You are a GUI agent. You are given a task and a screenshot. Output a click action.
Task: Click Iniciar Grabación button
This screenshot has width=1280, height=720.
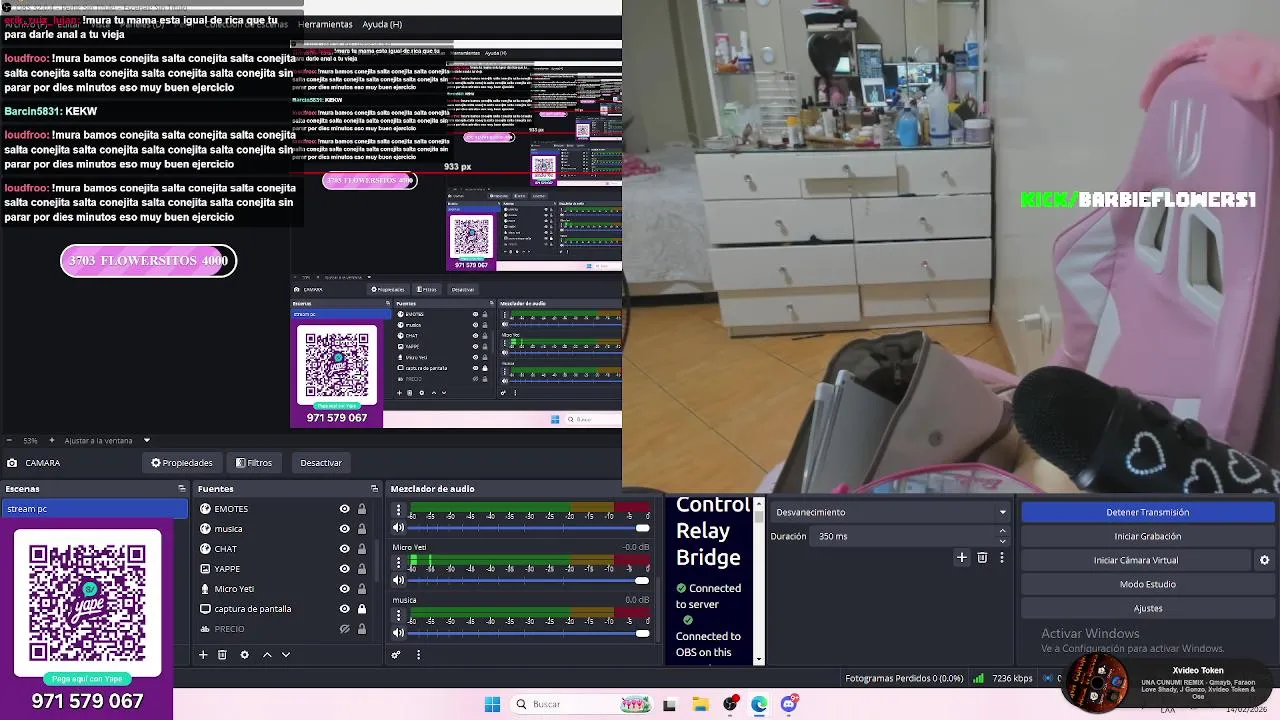(x=1147, y=536)
